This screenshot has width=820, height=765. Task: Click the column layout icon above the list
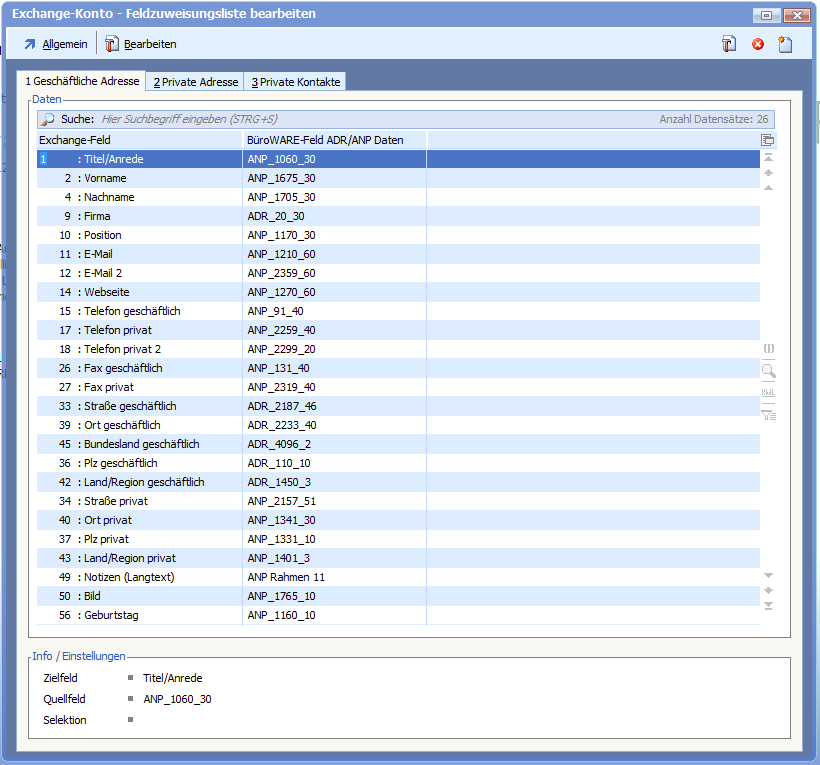click(x=768, y=140)
